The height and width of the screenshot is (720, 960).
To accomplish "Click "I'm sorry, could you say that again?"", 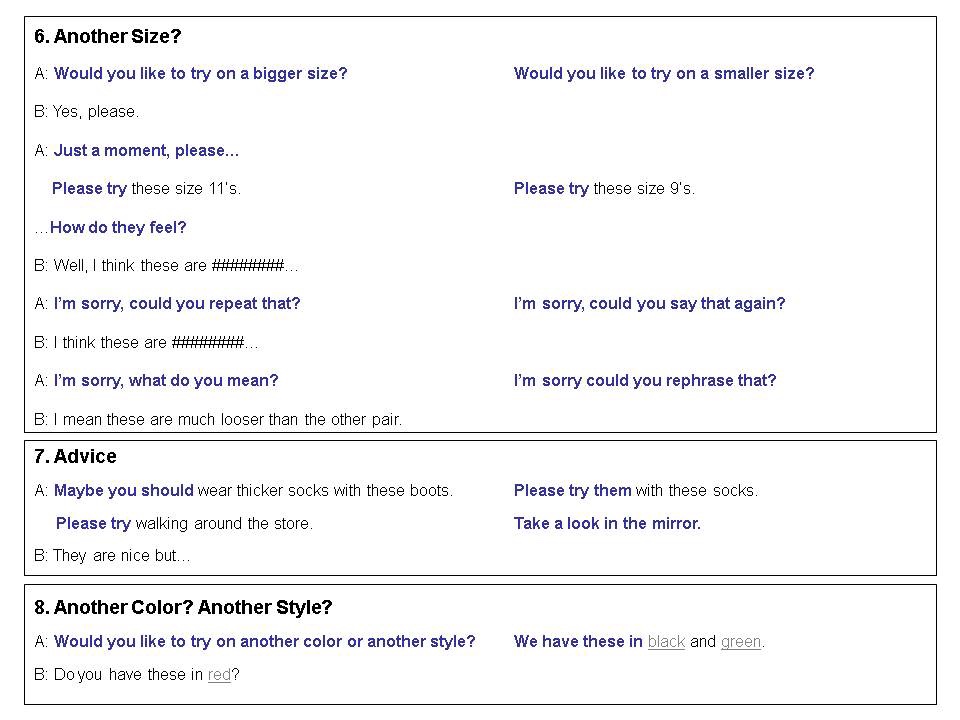I will pyautogui.click(x=649, y=304).
